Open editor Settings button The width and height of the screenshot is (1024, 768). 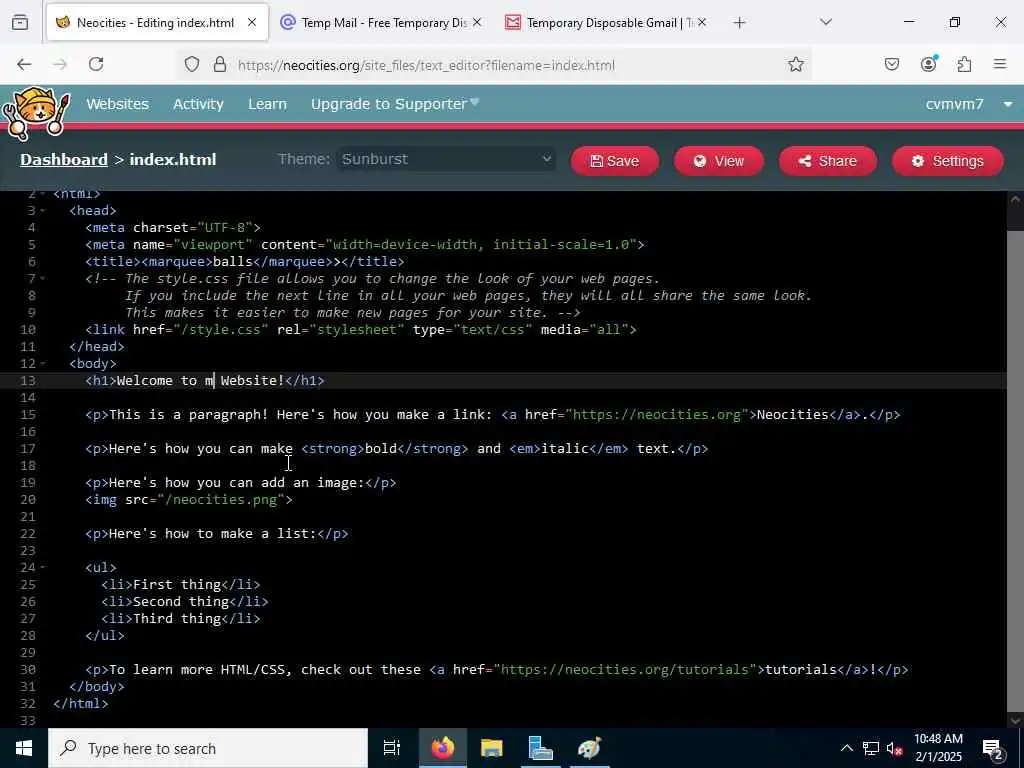click(948, 161)
